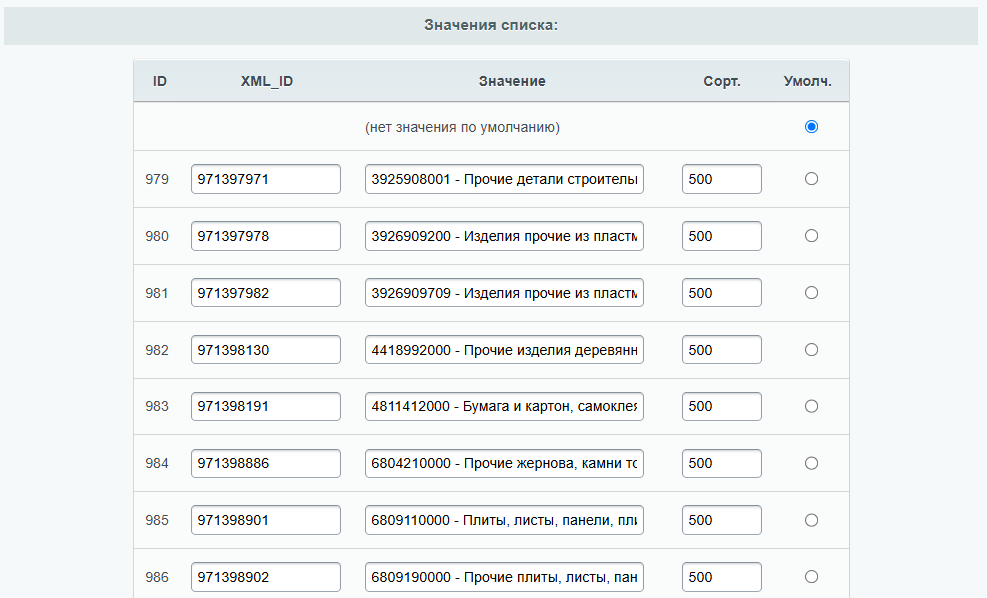The width and height of the screenshot is (987, 598).
Task: Set row 985 as default value
Action: 811,520
